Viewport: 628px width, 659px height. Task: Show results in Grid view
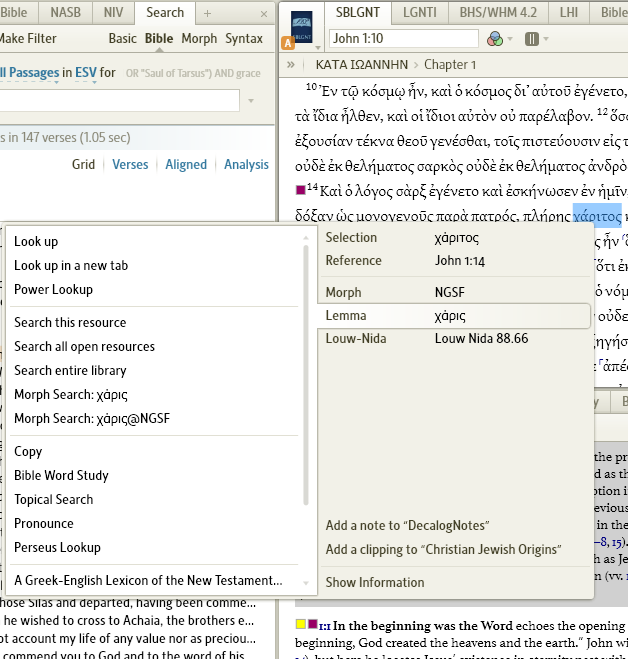pyautogui.click(x=83, y=164)
